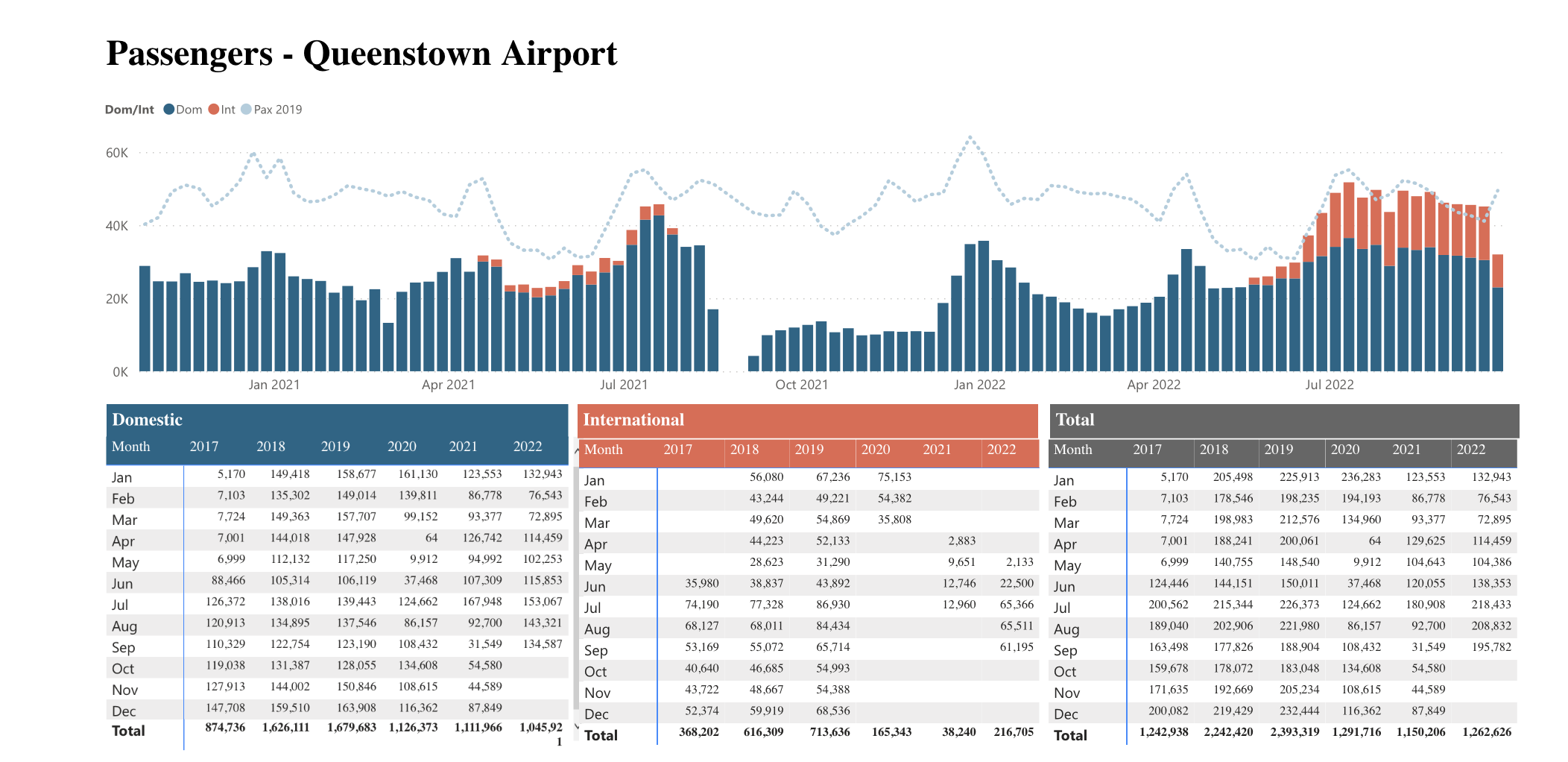Click the International table title bar

tap(808, 420)
